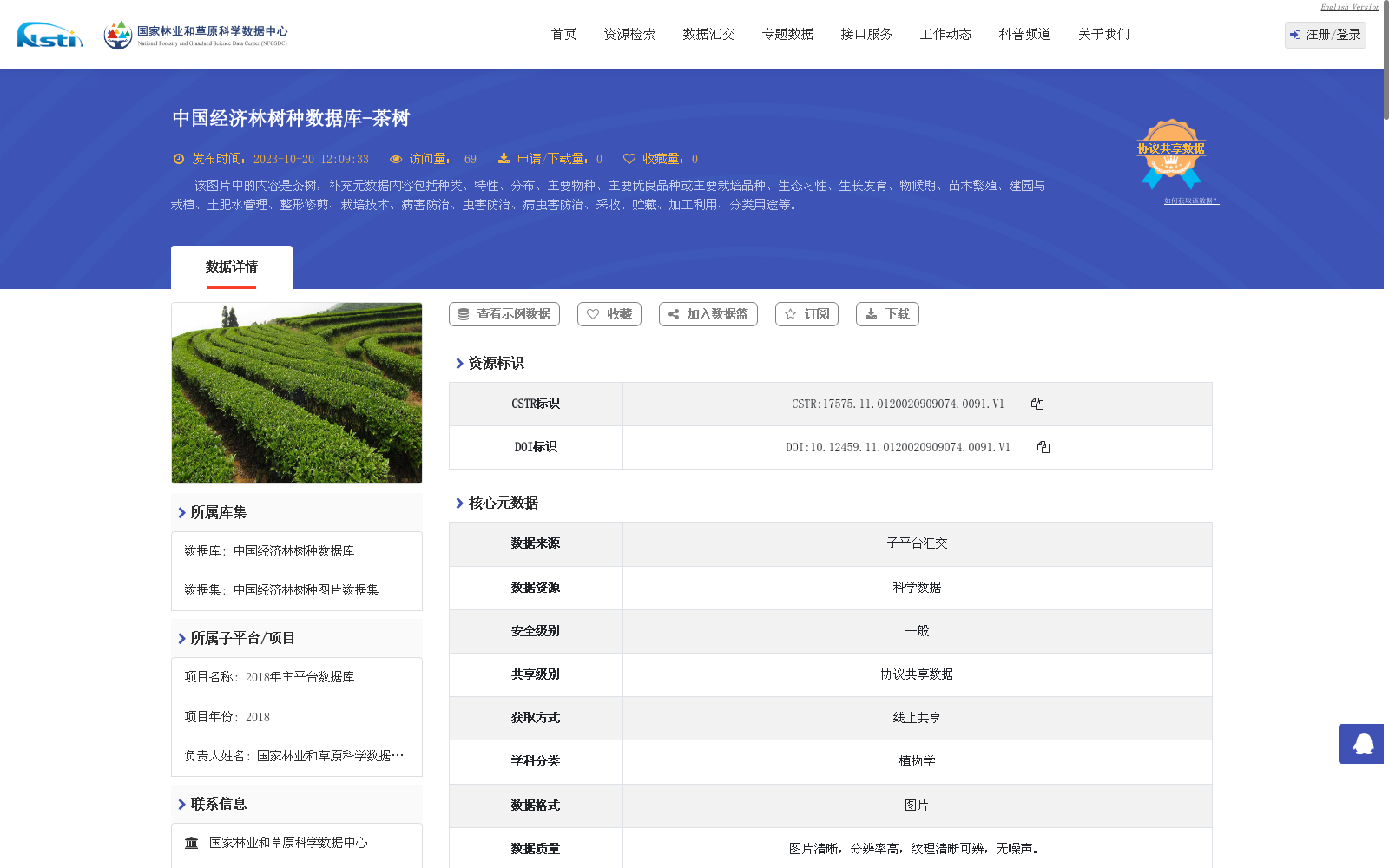Open the 资源检索 menu item
Screen dimensions: 1389x868
630,35
